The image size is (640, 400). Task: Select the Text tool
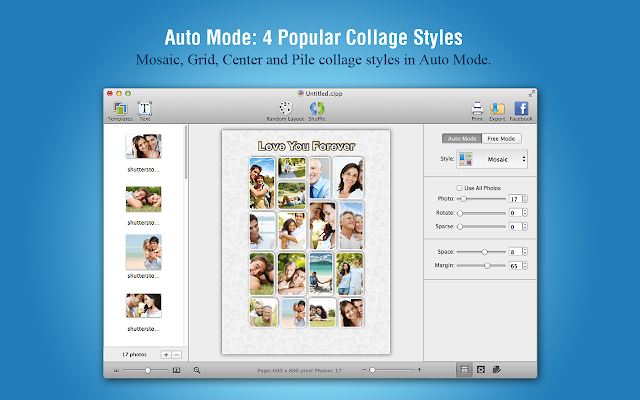144,111
